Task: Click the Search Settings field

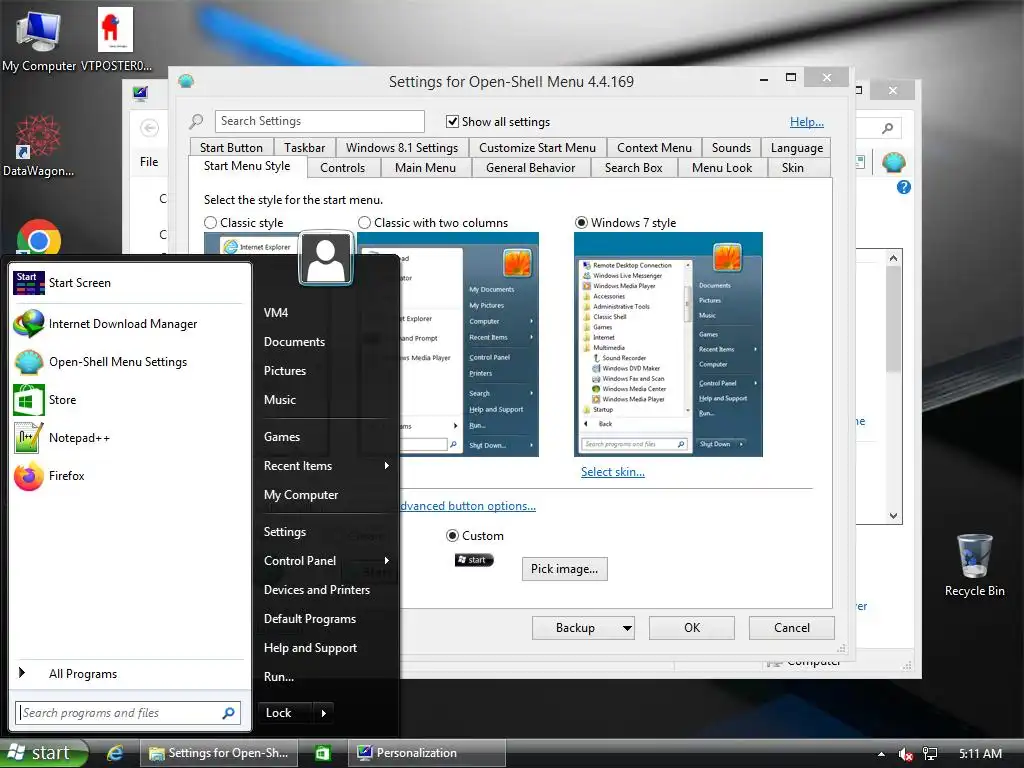Action: [x=319, y=121]
